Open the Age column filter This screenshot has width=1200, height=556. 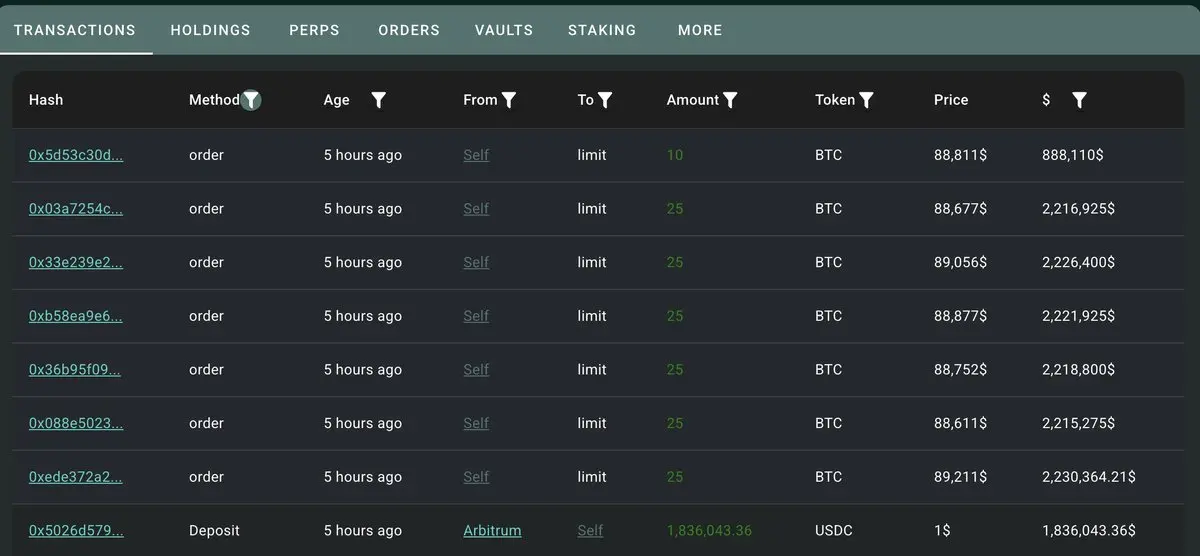pos(378,100)
